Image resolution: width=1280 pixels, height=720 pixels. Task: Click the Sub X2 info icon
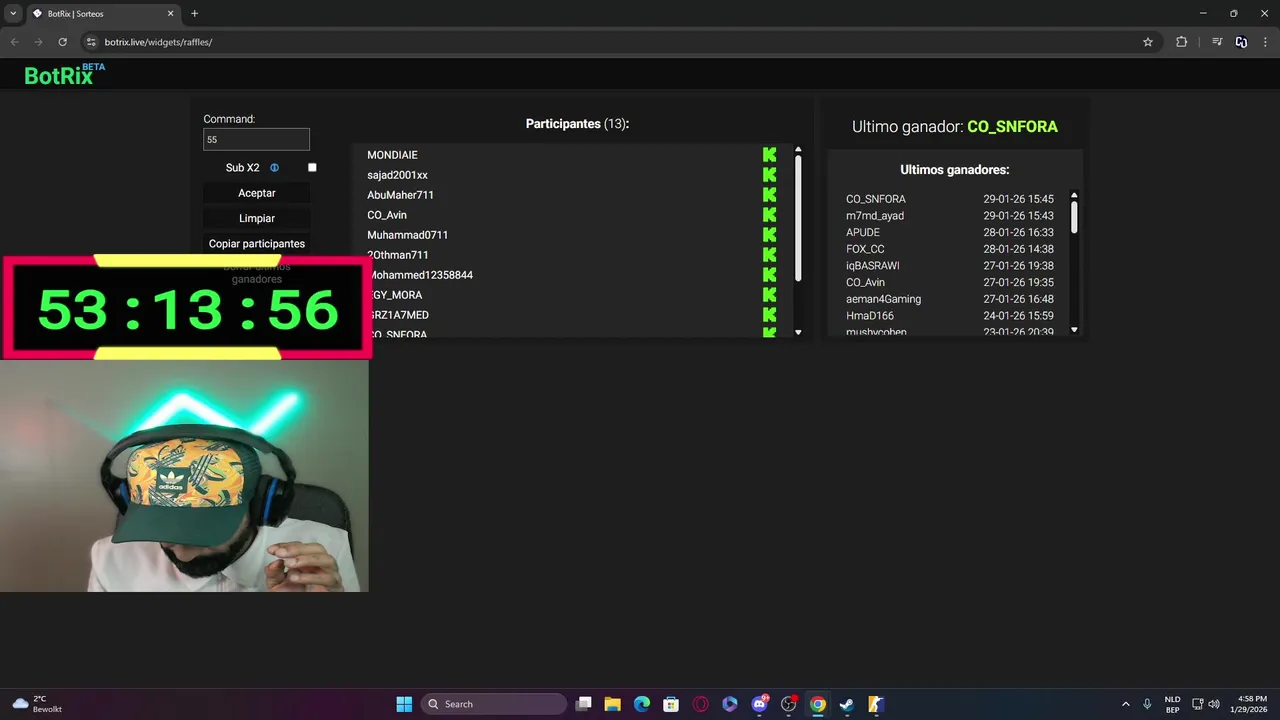click(x=274, y=168)
